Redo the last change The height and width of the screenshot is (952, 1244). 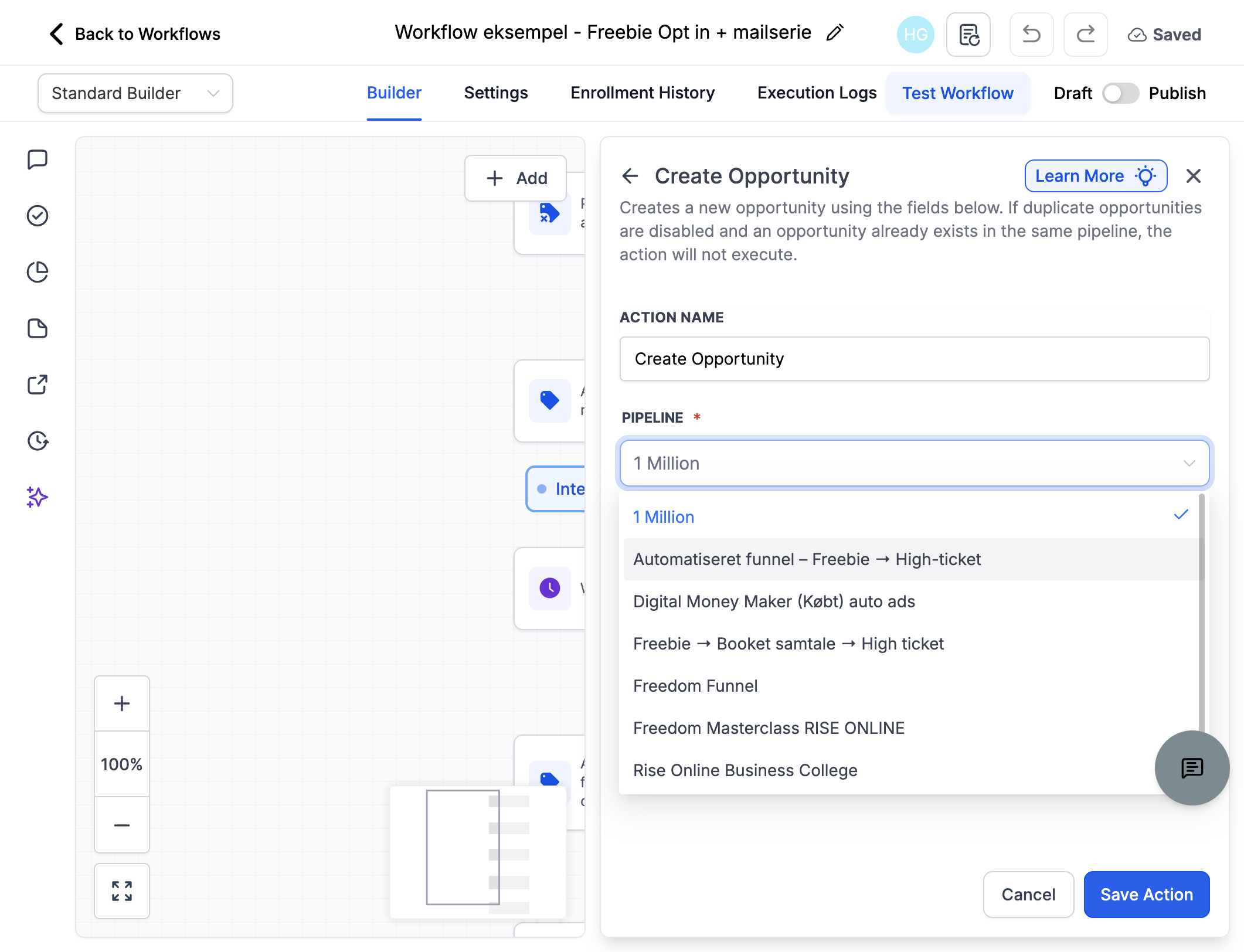click(x=1086, y=35)
